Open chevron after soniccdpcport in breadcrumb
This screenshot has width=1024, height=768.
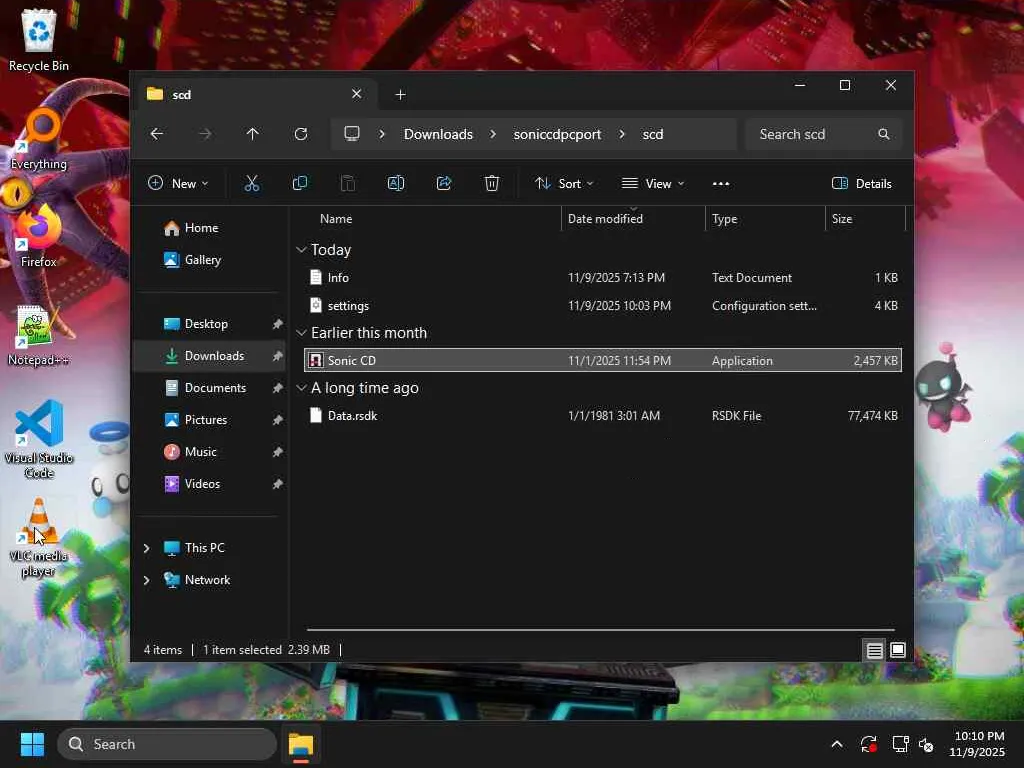pos(622,134)
